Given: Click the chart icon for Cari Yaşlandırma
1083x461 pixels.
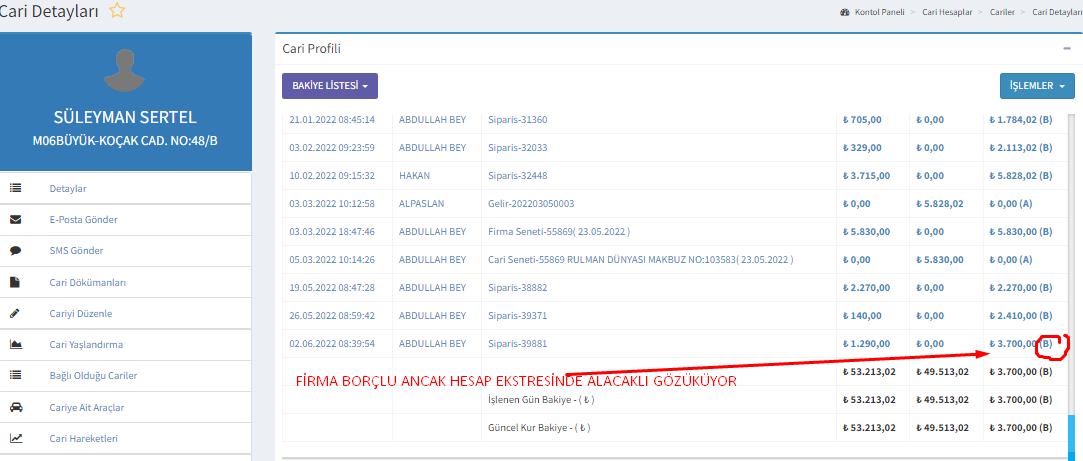Looking at the screenshot, I should (x=15, y=345).
